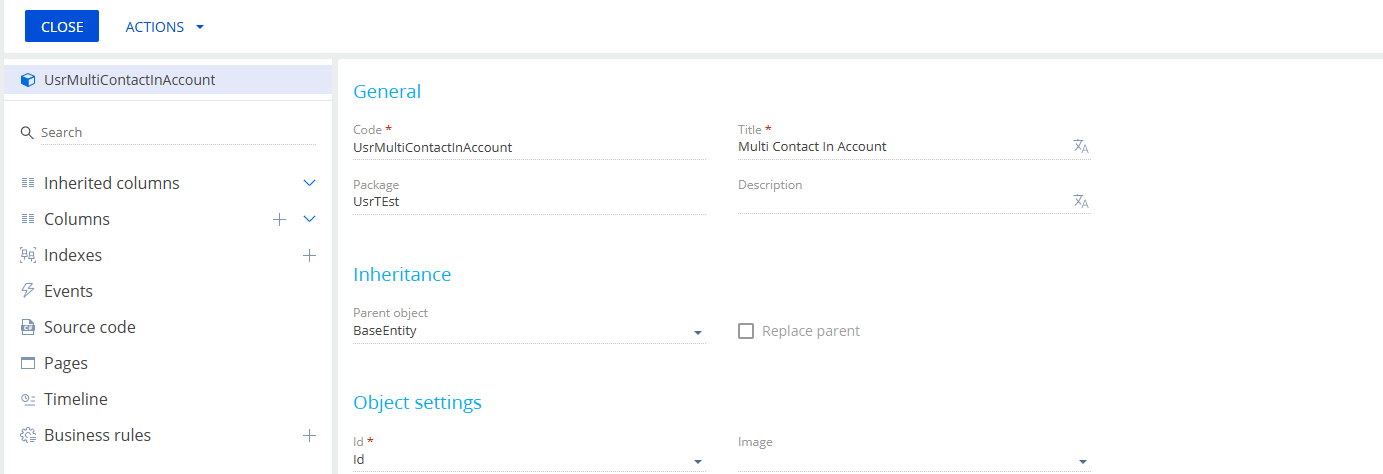
Task: Open the Actions menu
Action: tap(165, 27)
